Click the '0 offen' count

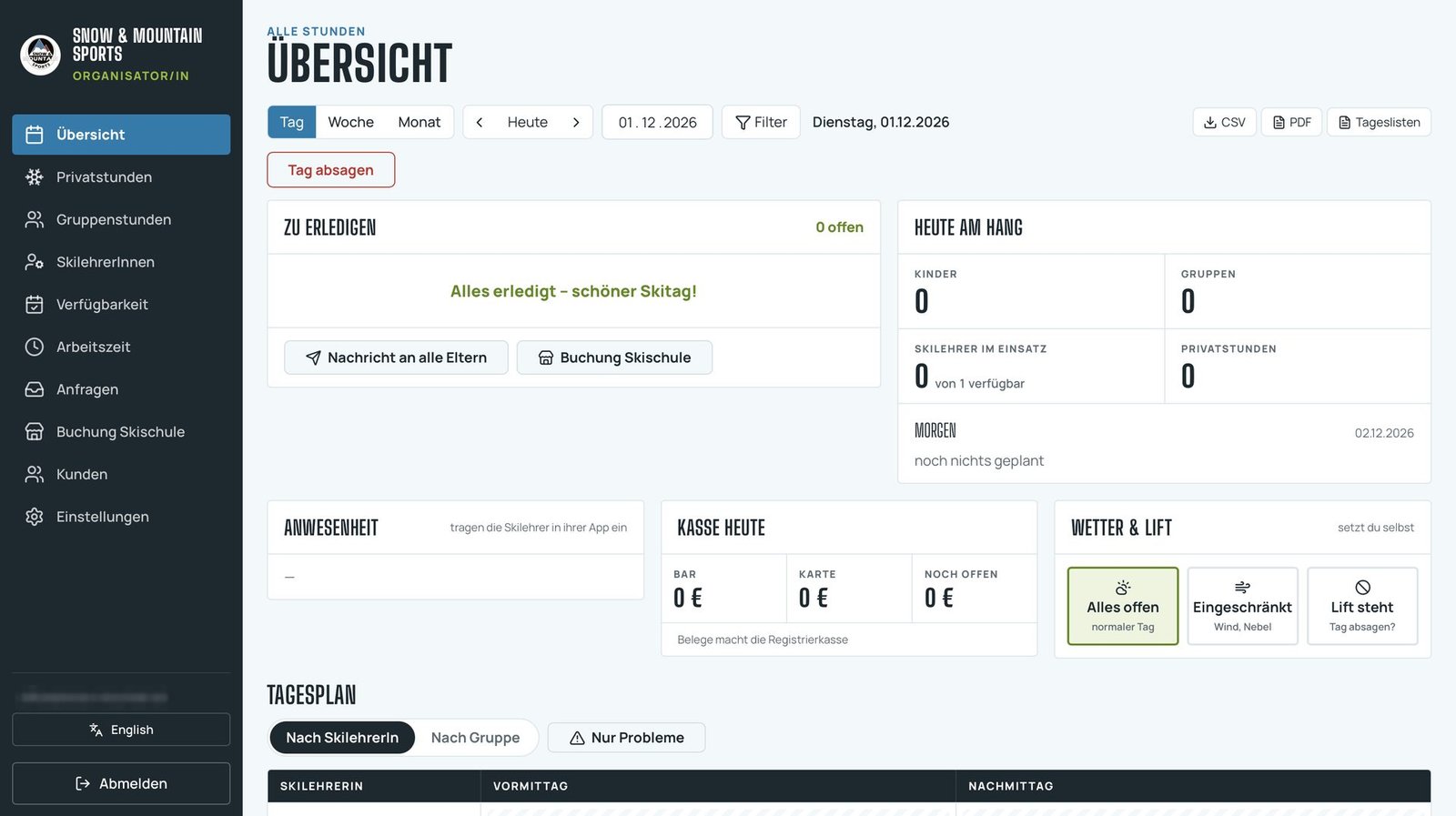[839, 227]
